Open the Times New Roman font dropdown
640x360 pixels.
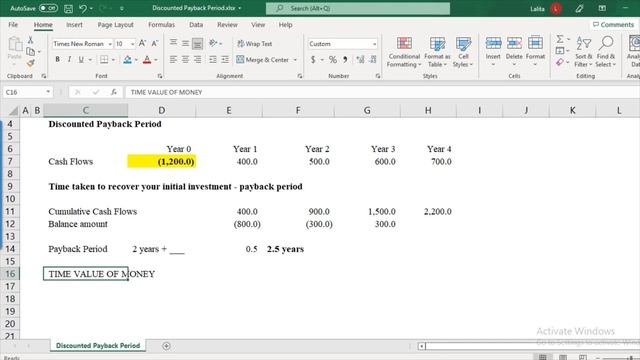click(110, 44)
